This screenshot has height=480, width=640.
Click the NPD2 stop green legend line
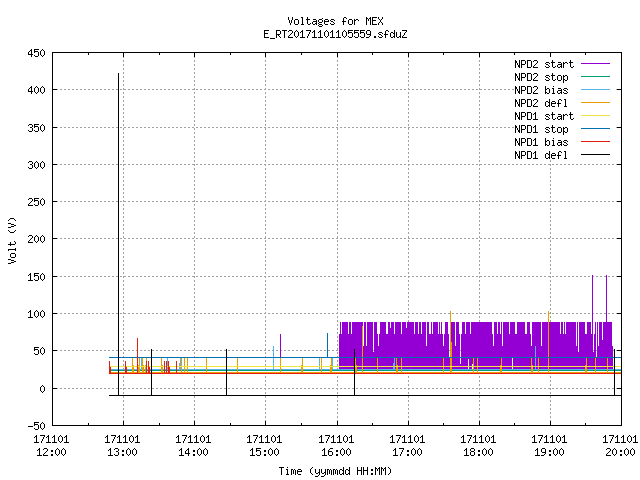pos(595,77)
